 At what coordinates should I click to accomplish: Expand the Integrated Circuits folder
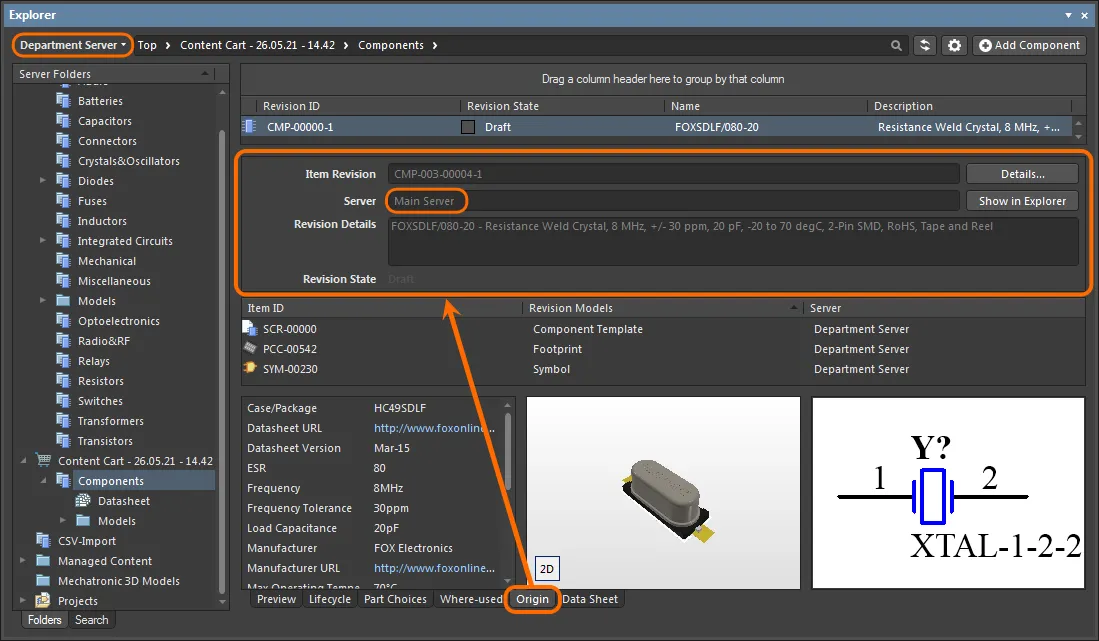(43, 240)
